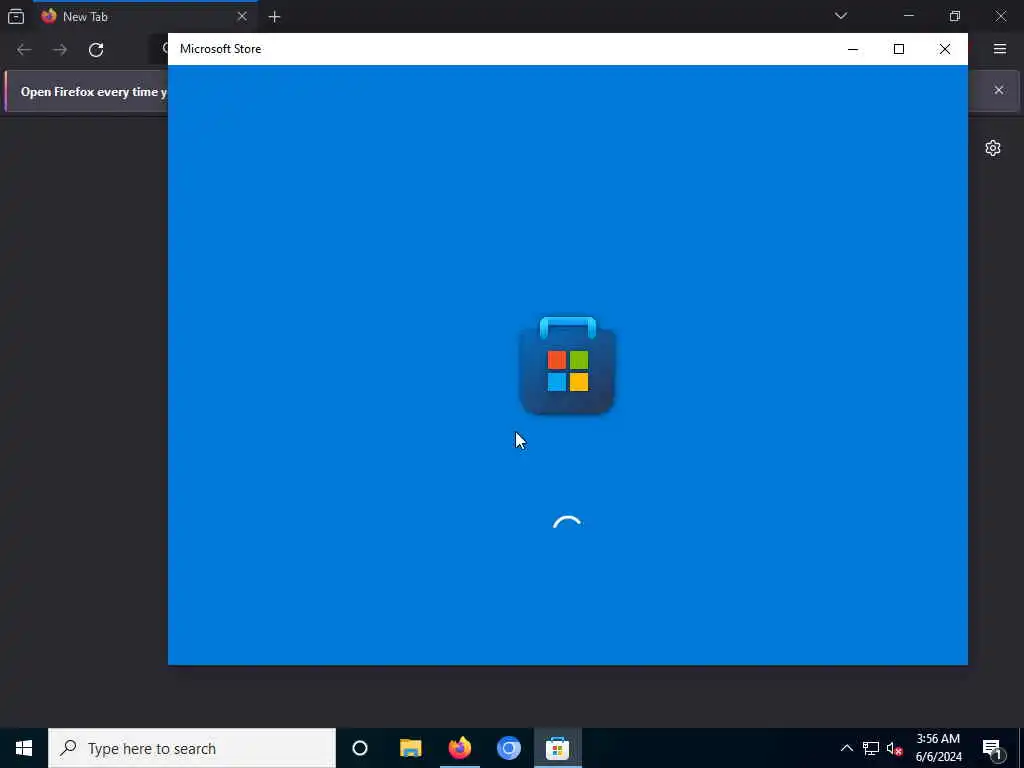Dismiss the Open Firefox every time notification
1024x768 pixels.
coord(999,90)
